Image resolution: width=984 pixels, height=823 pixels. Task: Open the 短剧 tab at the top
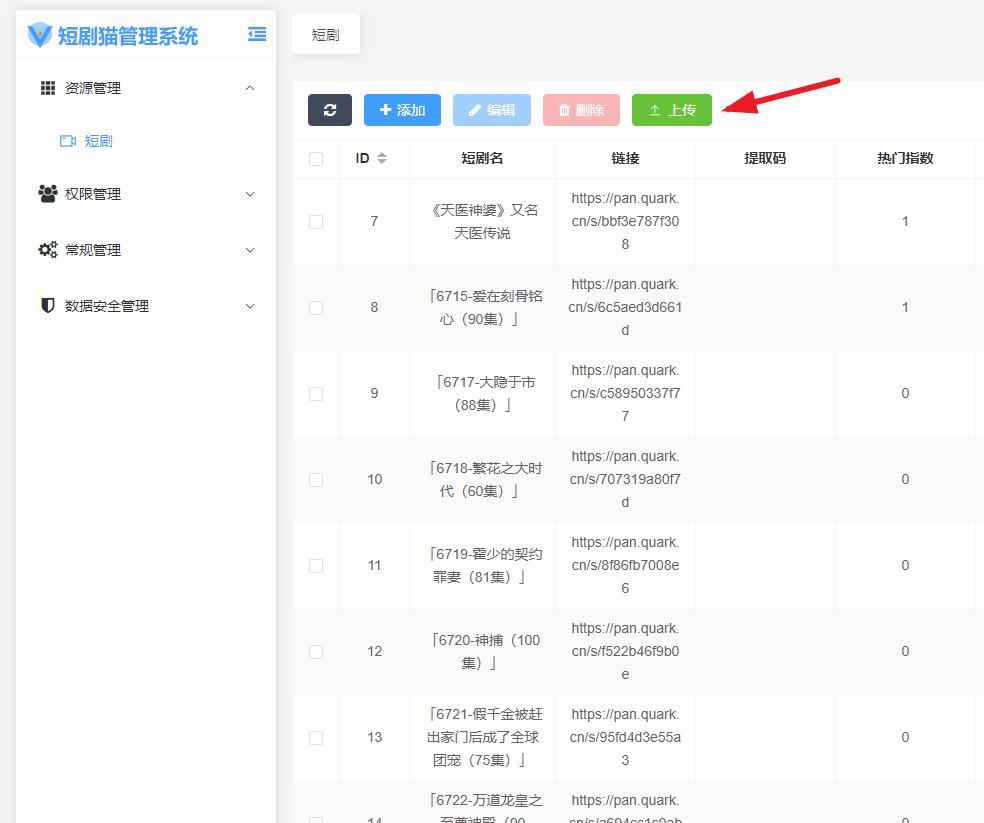pyautogui.click(x=326, y=35)
